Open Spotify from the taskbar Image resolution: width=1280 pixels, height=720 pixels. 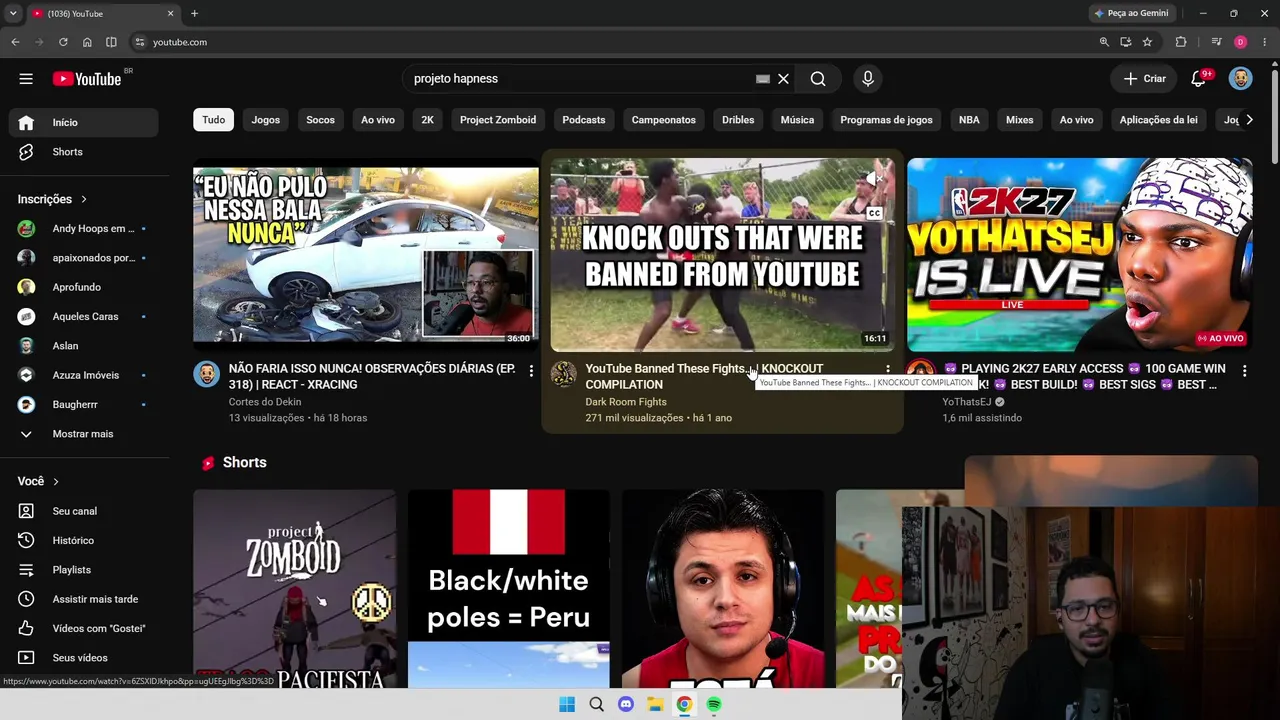714,704
